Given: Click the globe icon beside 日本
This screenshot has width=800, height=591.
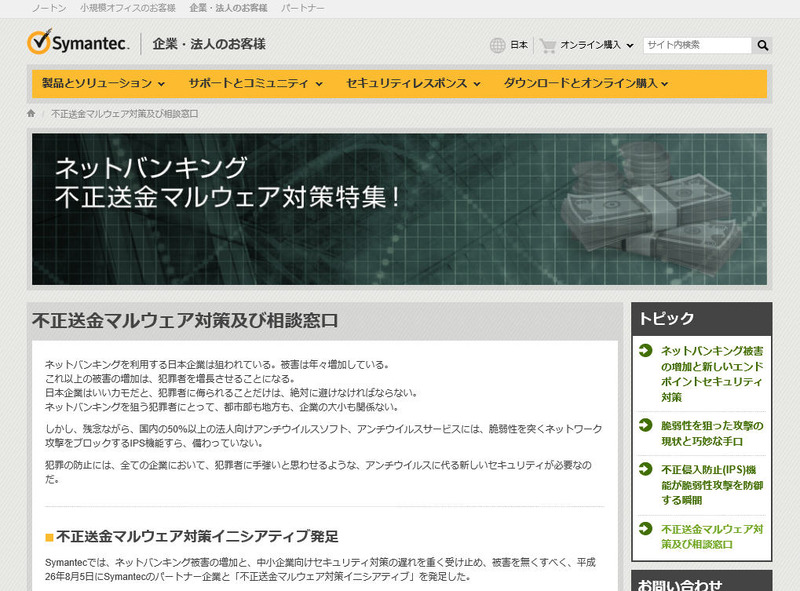Looking at the screenshot, I should (x=497, y=45).
